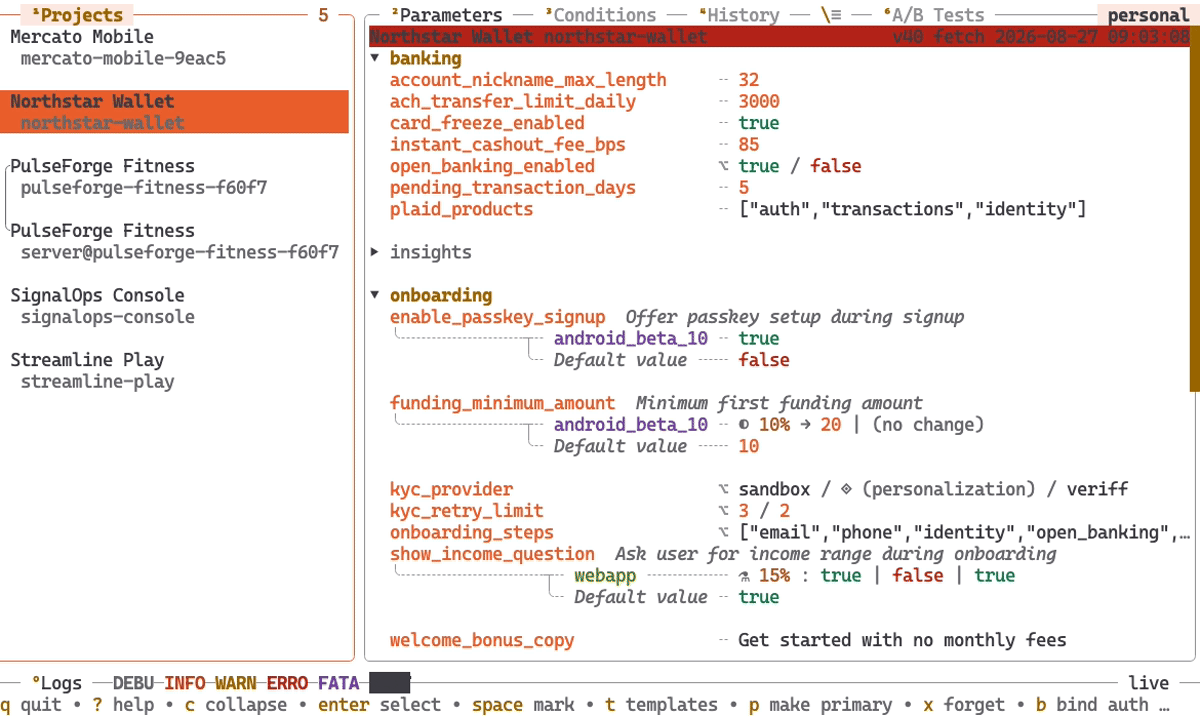Click android_beta_10 under funding_minimum_amount

[631, 425]
